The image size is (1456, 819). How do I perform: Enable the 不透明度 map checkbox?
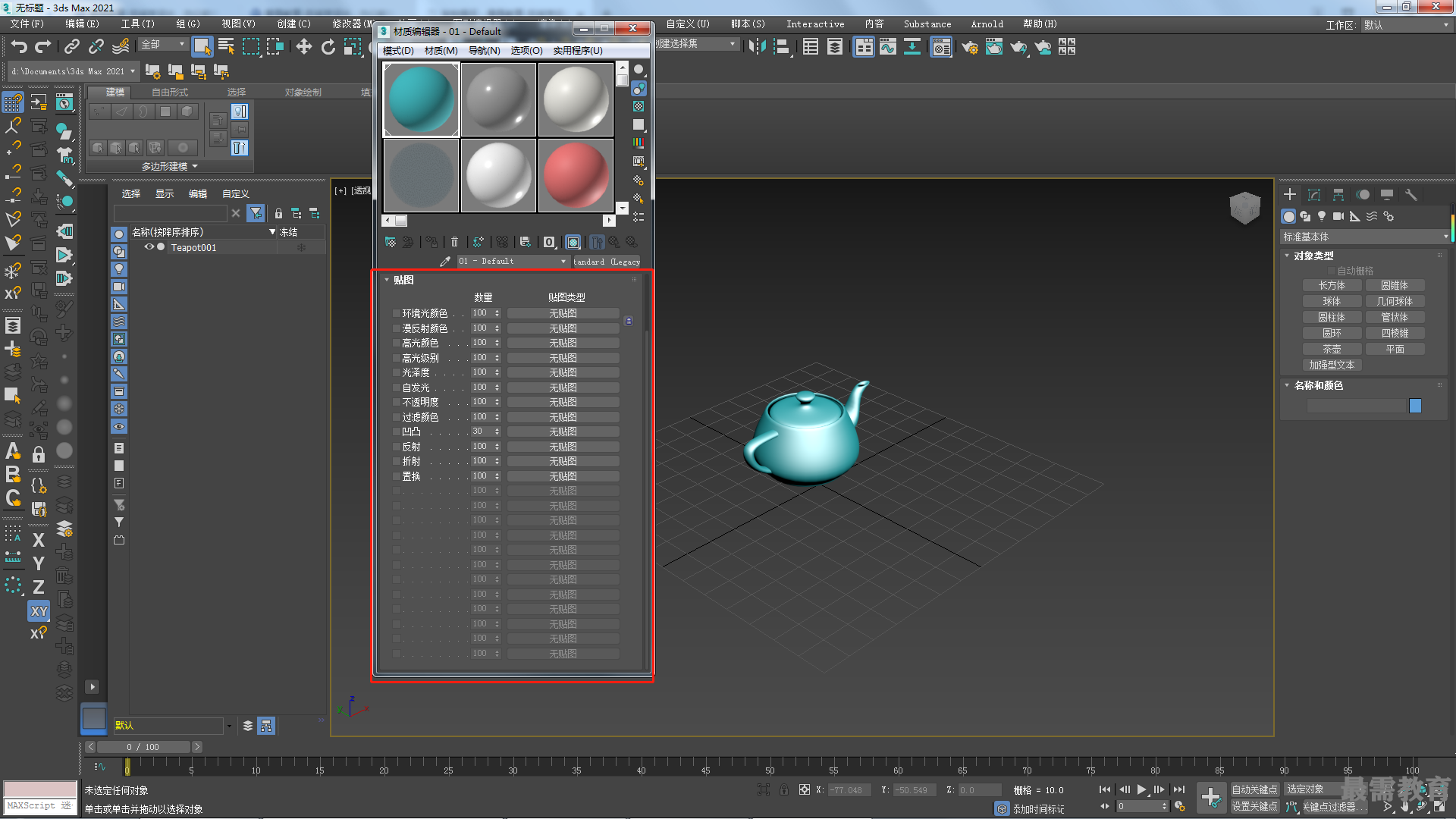tap(396, 402)
